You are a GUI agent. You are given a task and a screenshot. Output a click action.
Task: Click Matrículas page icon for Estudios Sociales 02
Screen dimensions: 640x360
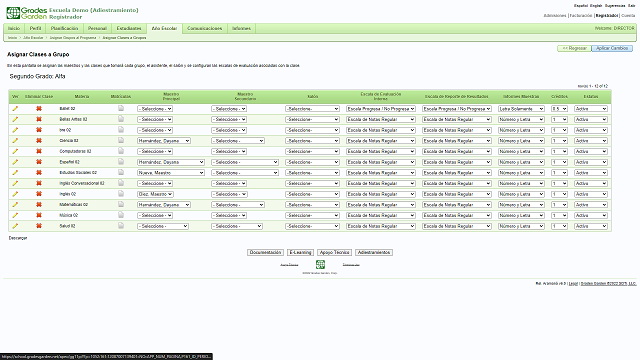coord(121,172)
